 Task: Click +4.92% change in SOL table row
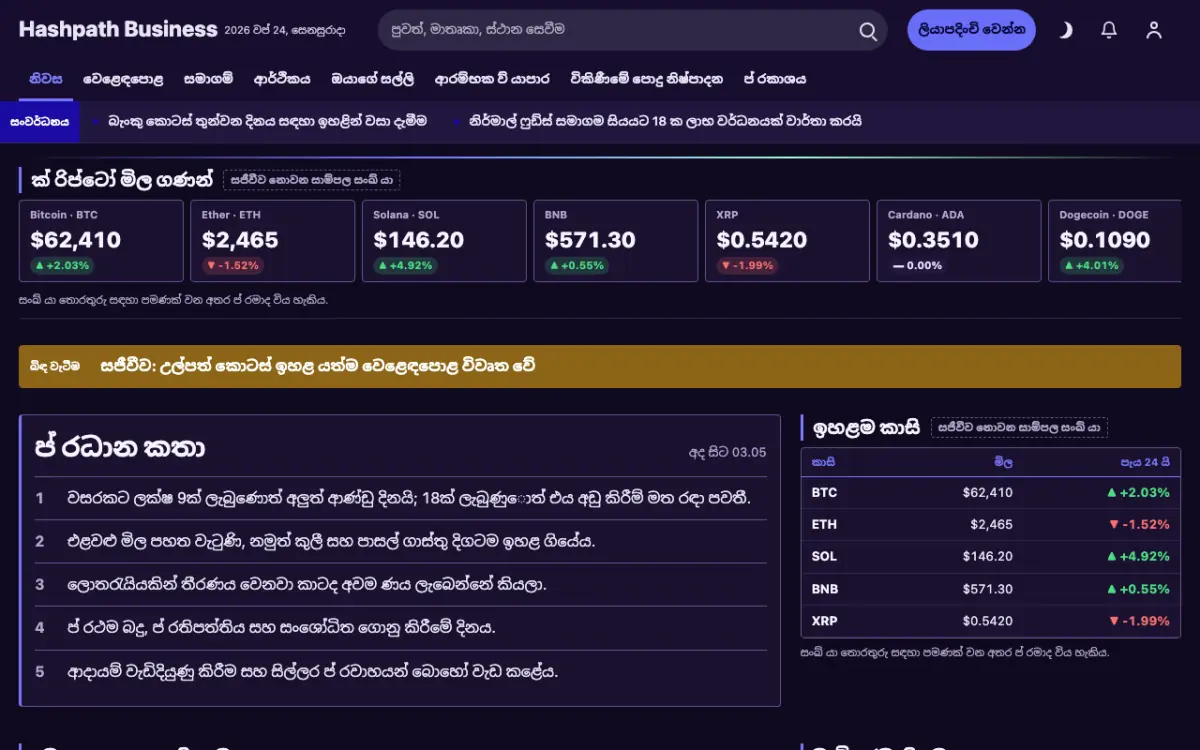pyautogui.click(x=1138, y=557)
